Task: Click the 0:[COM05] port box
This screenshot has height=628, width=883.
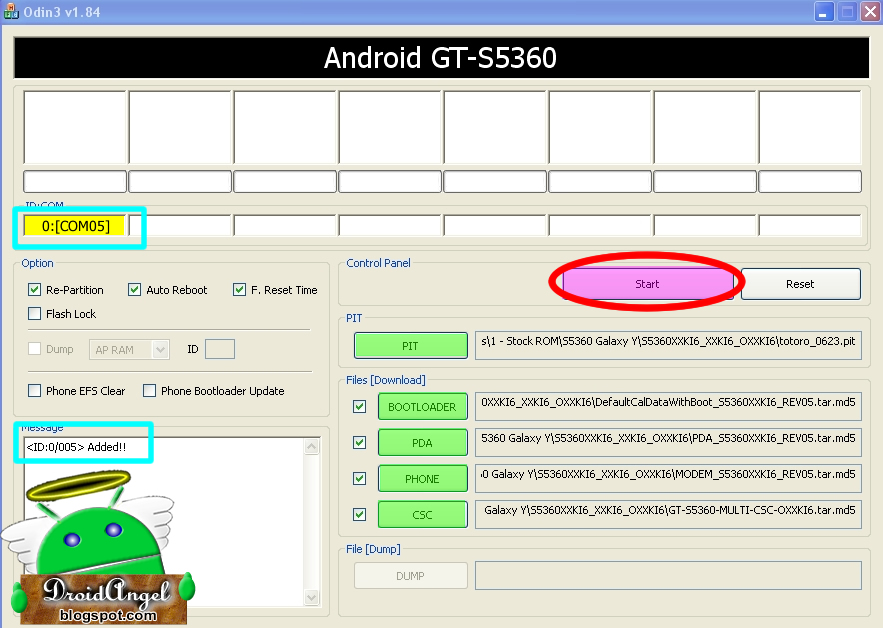Action: coord(74,226)
